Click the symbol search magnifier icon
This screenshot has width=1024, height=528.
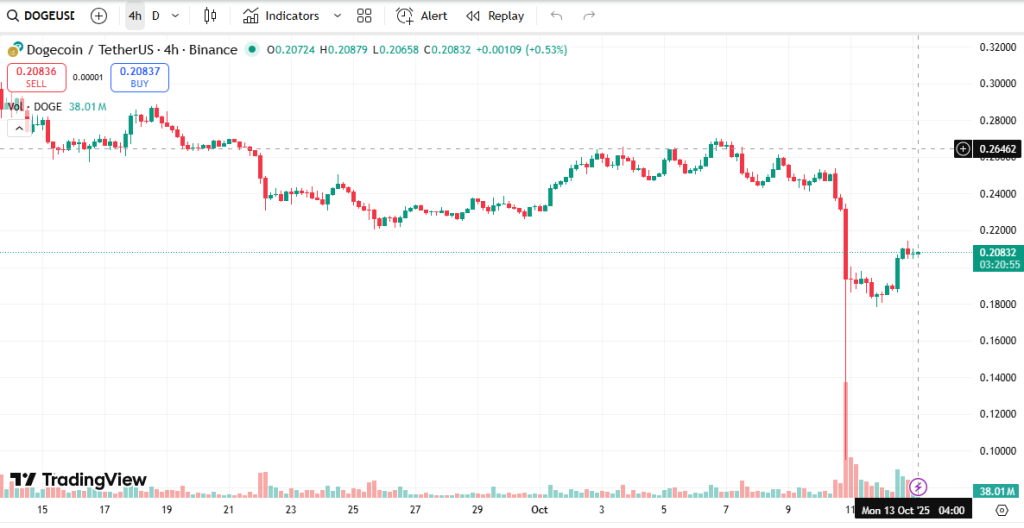click(x=13, y=16)
